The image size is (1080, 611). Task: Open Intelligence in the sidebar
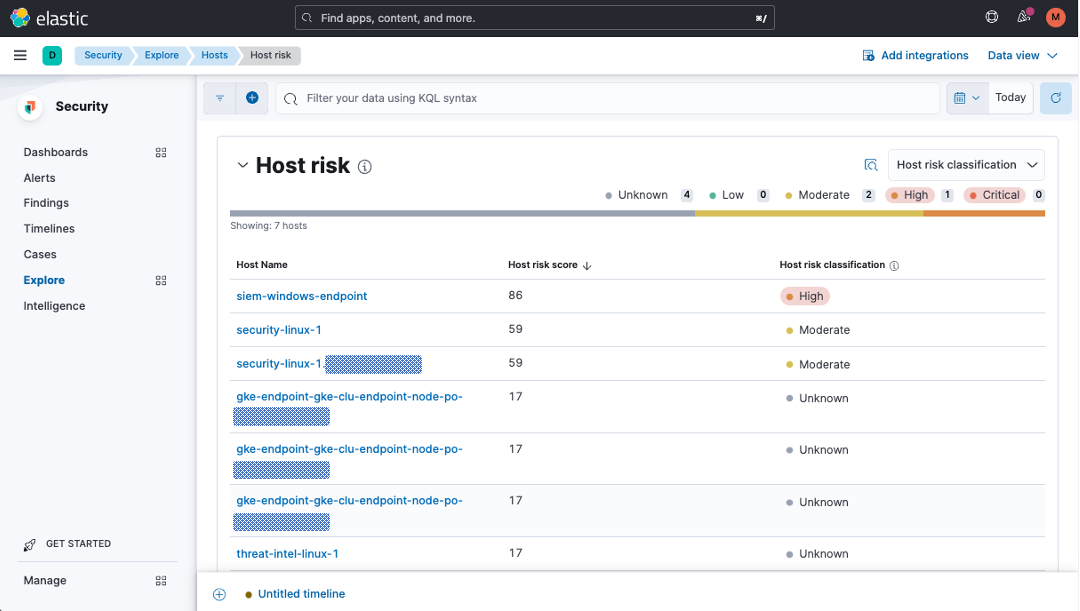54,306
